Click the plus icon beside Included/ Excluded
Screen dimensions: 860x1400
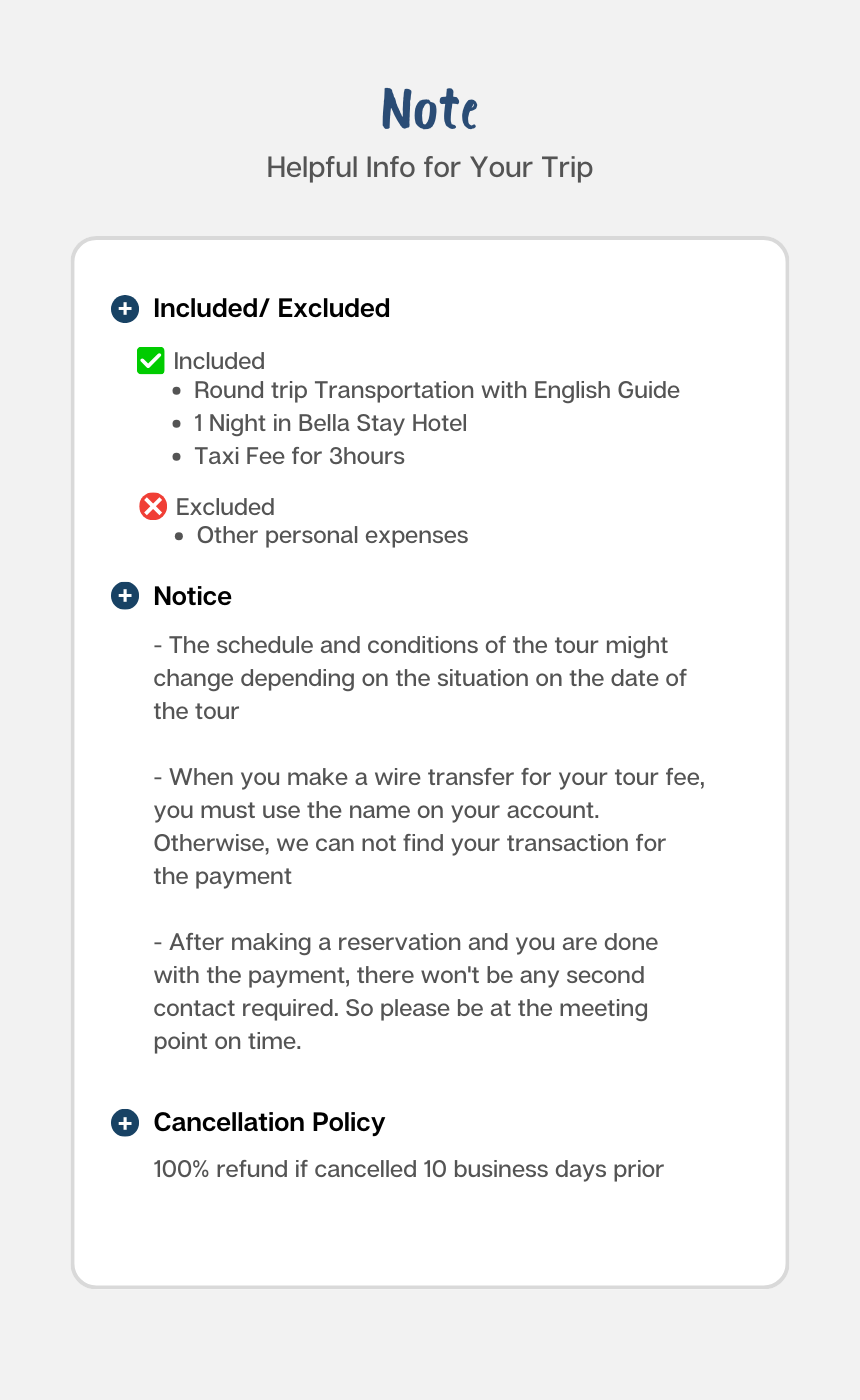(124, 309)
